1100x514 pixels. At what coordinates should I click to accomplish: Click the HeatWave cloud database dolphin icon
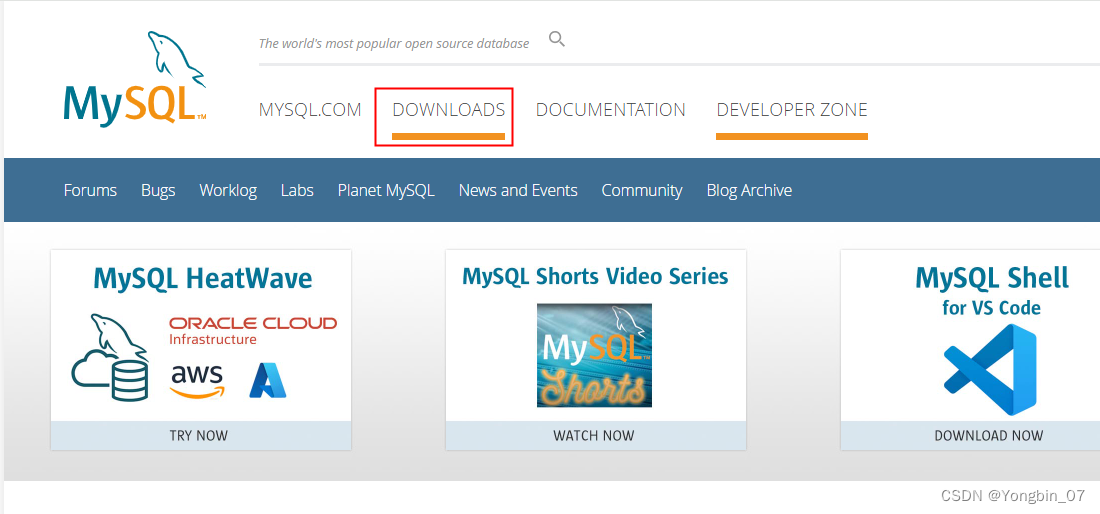[x=110, y=358]
